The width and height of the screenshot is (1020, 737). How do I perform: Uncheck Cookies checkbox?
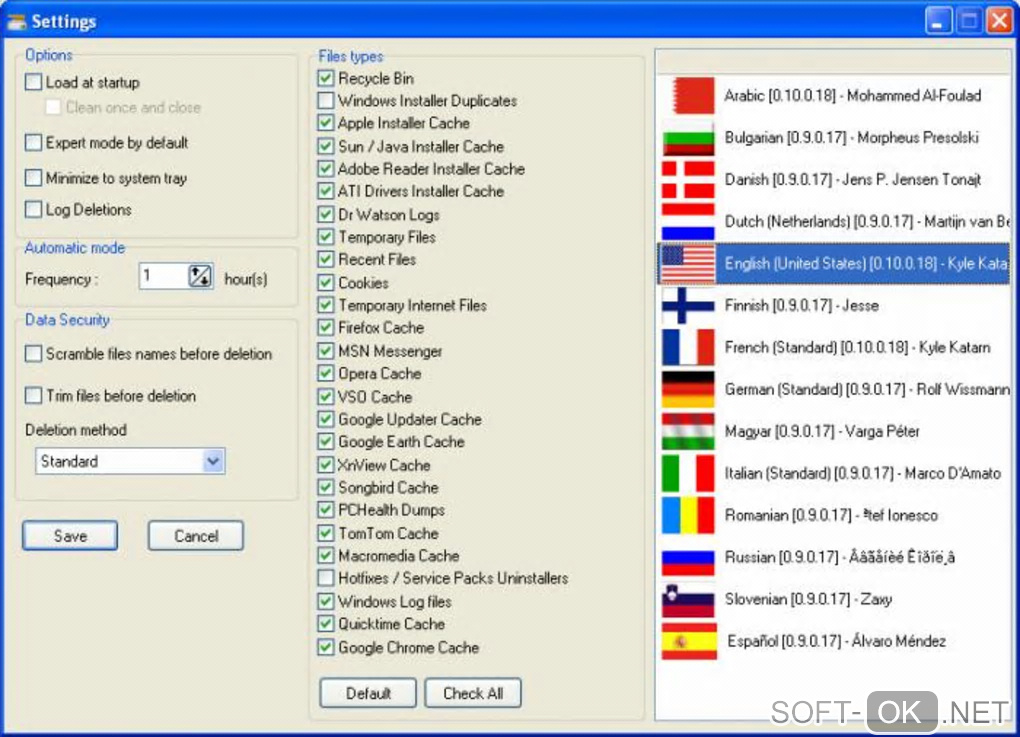[326, 283]
